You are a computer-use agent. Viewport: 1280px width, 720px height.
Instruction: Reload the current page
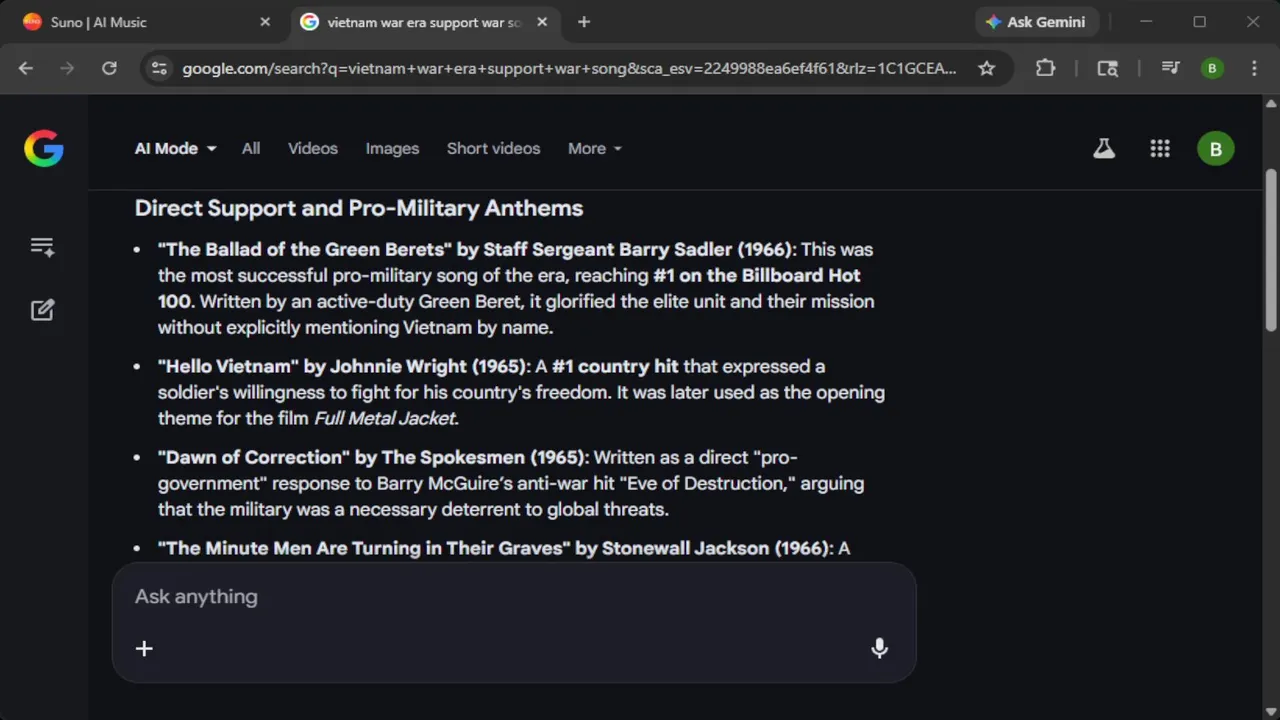109,68
